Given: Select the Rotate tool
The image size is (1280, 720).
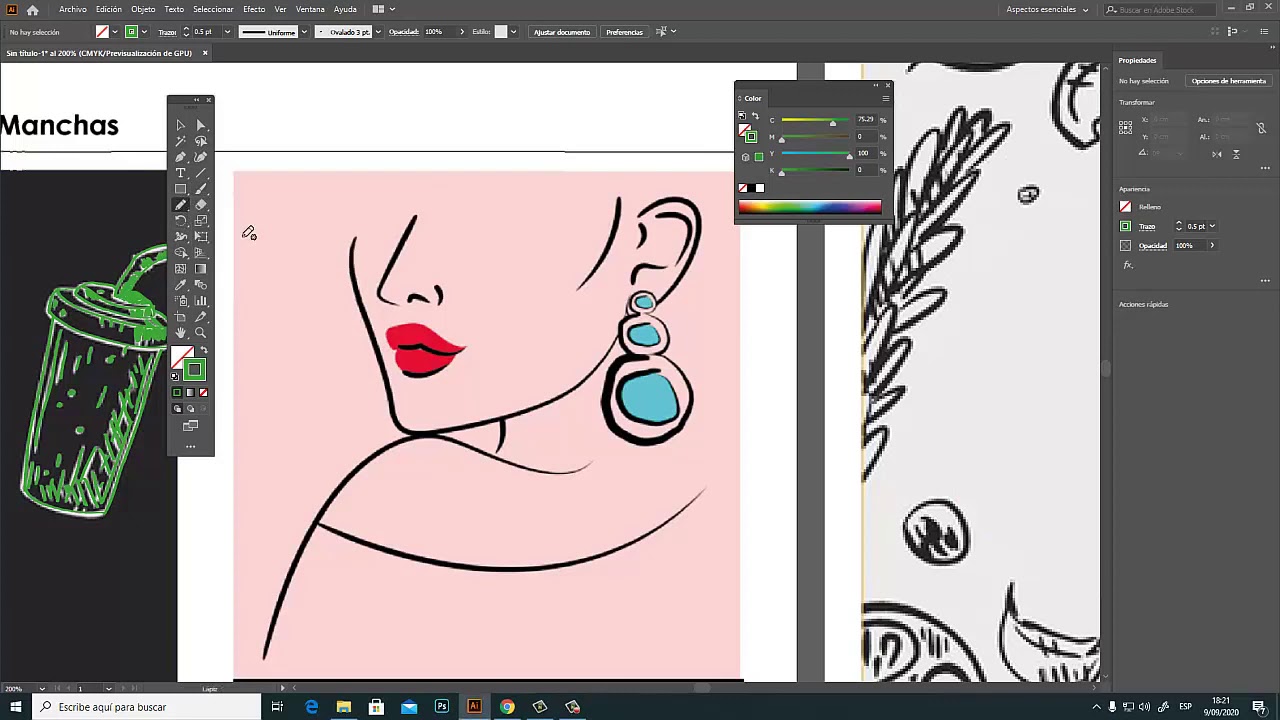Looking at the screenshot, I should (x=181, y=221).
